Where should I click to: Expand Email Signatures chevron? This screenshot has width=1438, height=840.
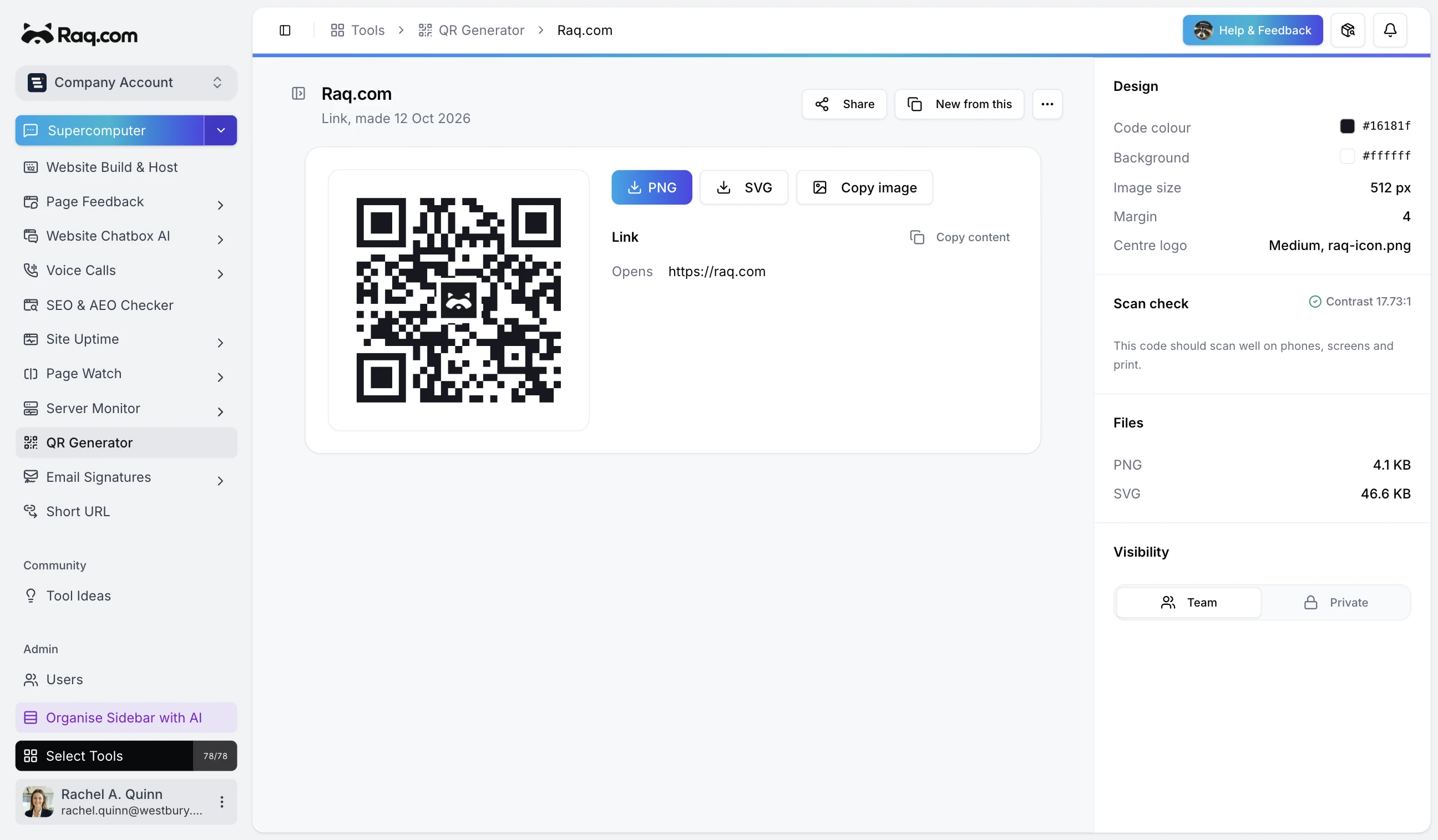[220, 481]
